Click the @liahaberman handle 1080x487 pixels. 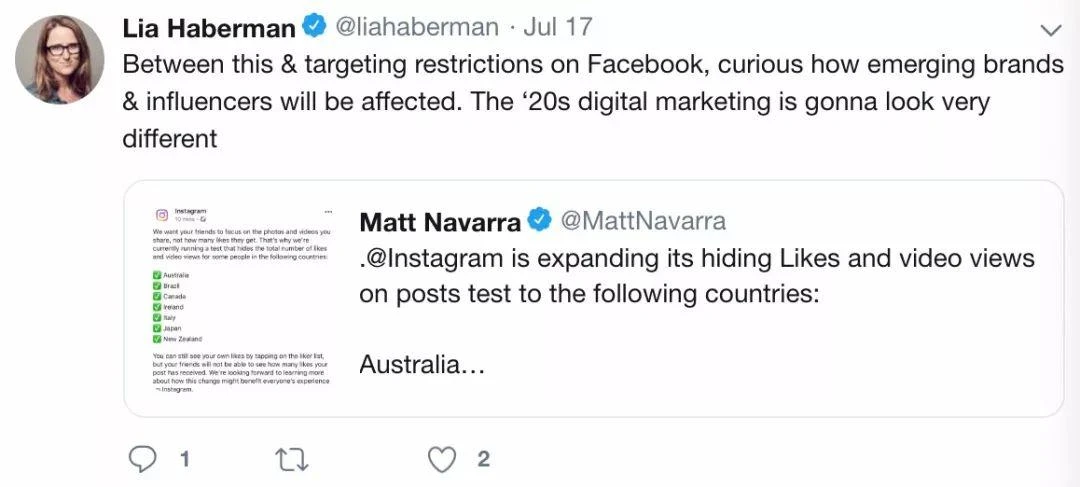416,28
